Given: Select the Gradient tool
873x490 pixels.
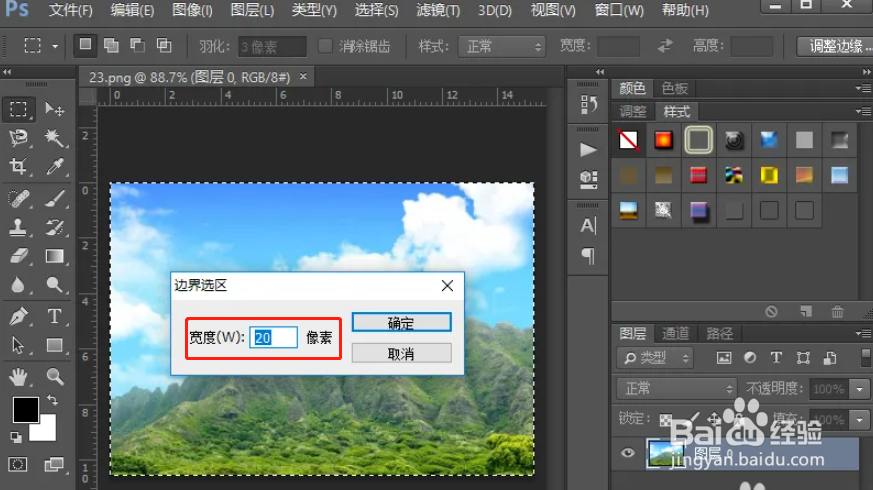Looking at the screenshot, I should click(x=54, y=256).
